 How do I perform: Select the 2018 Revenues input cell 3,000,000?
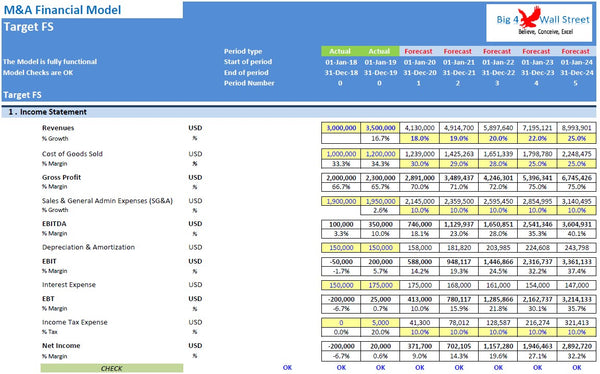[341, 128]
